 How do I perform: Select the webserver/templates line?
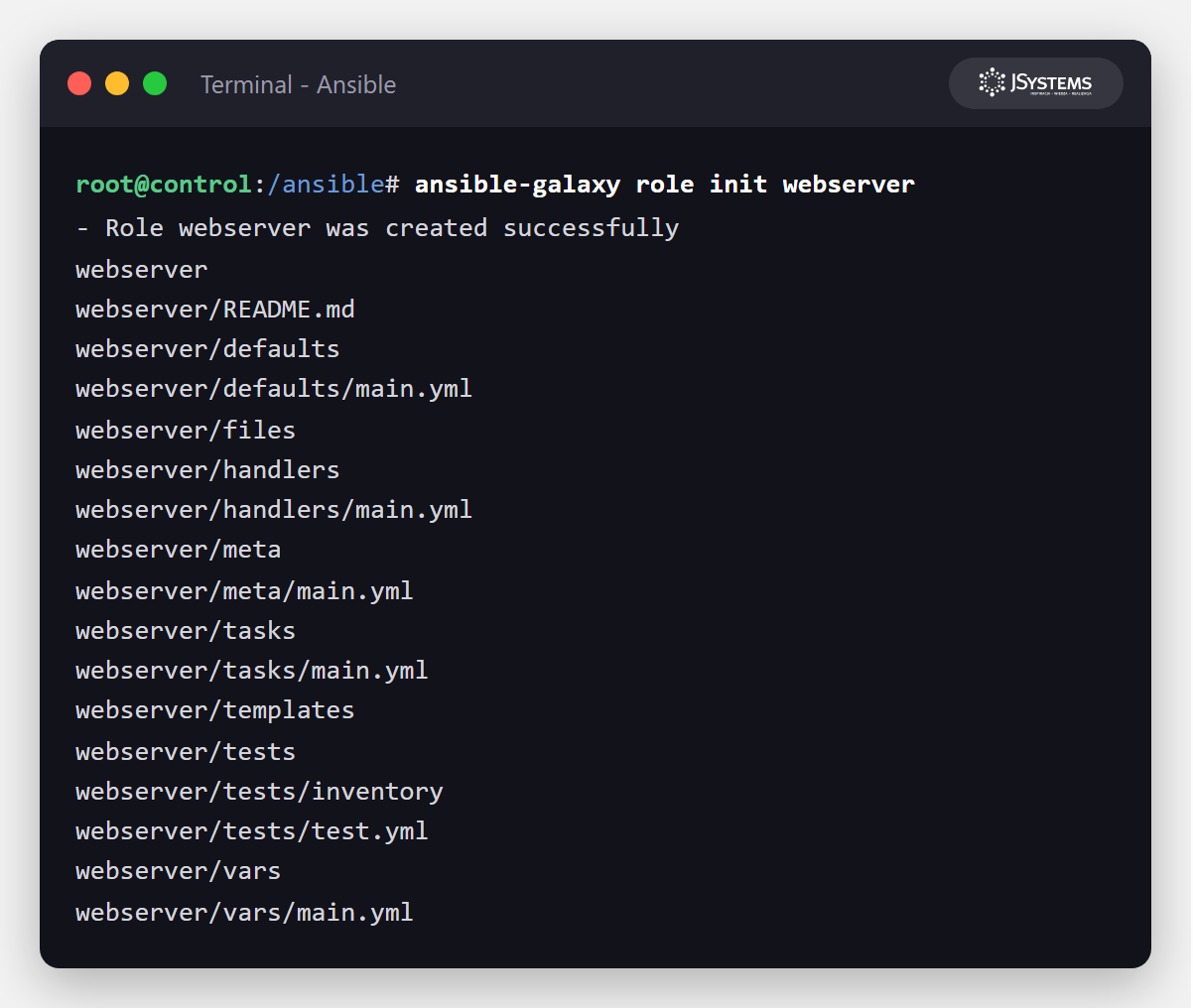click(215, 710)
